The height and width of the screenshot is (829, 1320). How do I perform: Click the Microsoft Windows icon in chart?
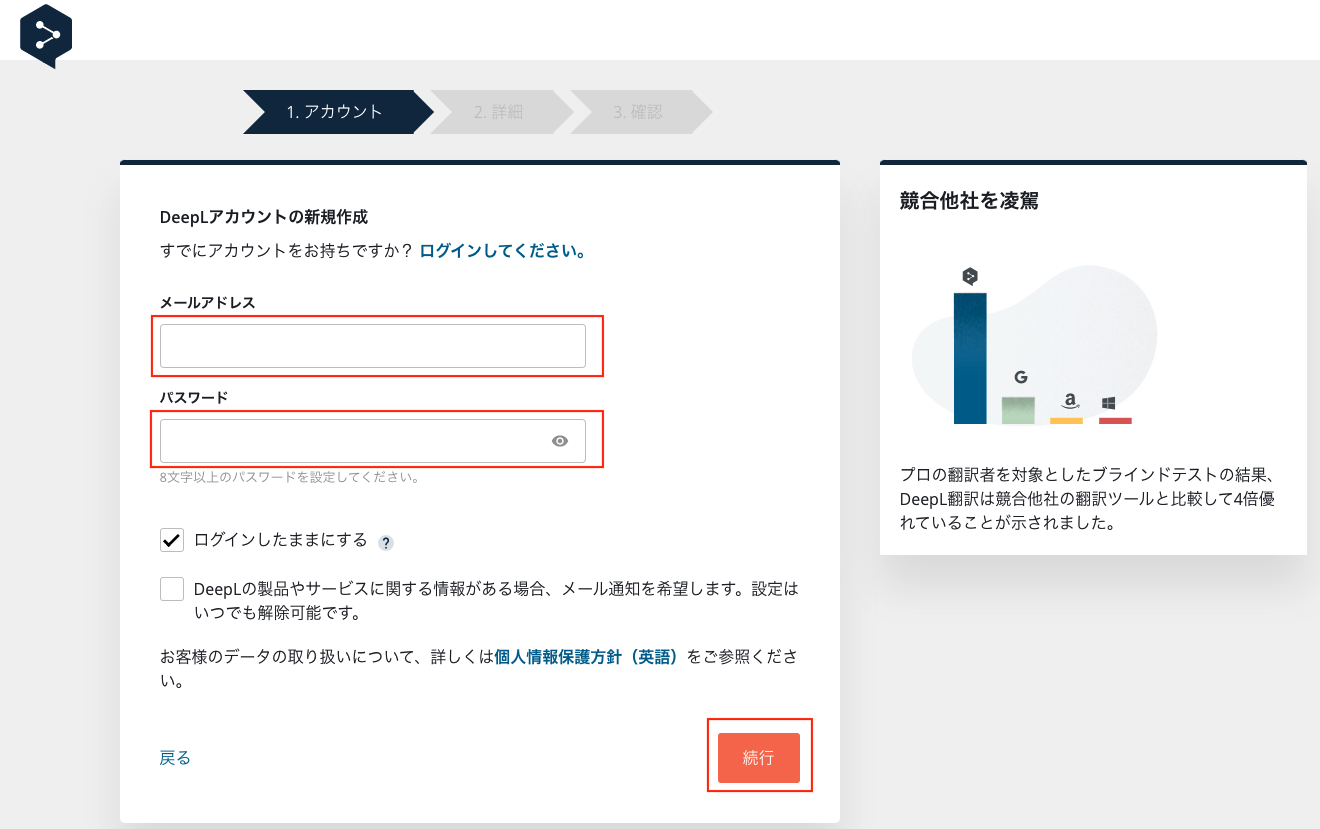point(1108,403)
